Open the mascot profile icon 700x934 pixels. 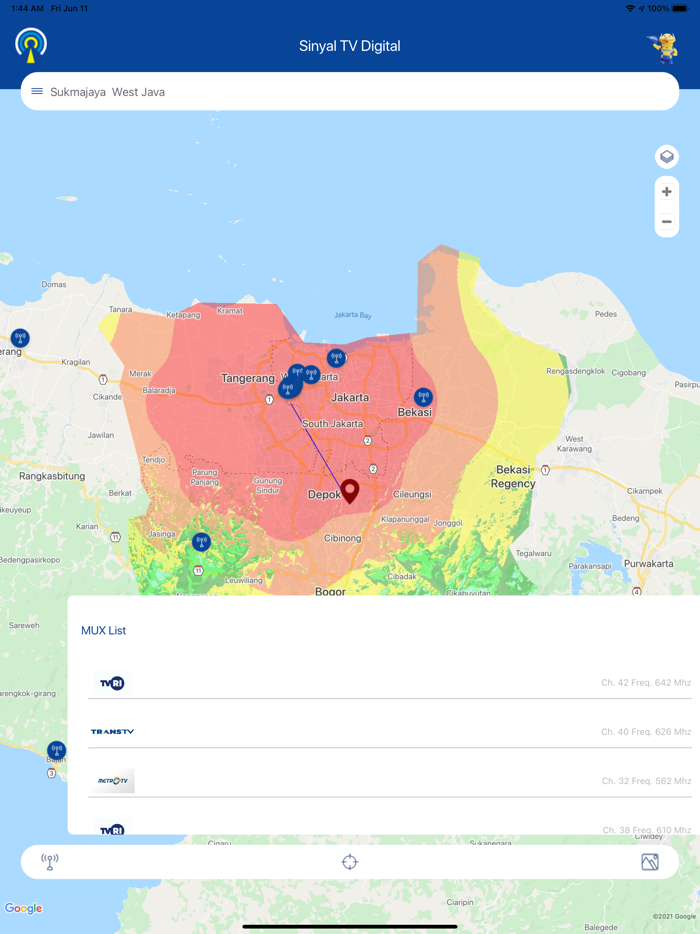point(663,48)
